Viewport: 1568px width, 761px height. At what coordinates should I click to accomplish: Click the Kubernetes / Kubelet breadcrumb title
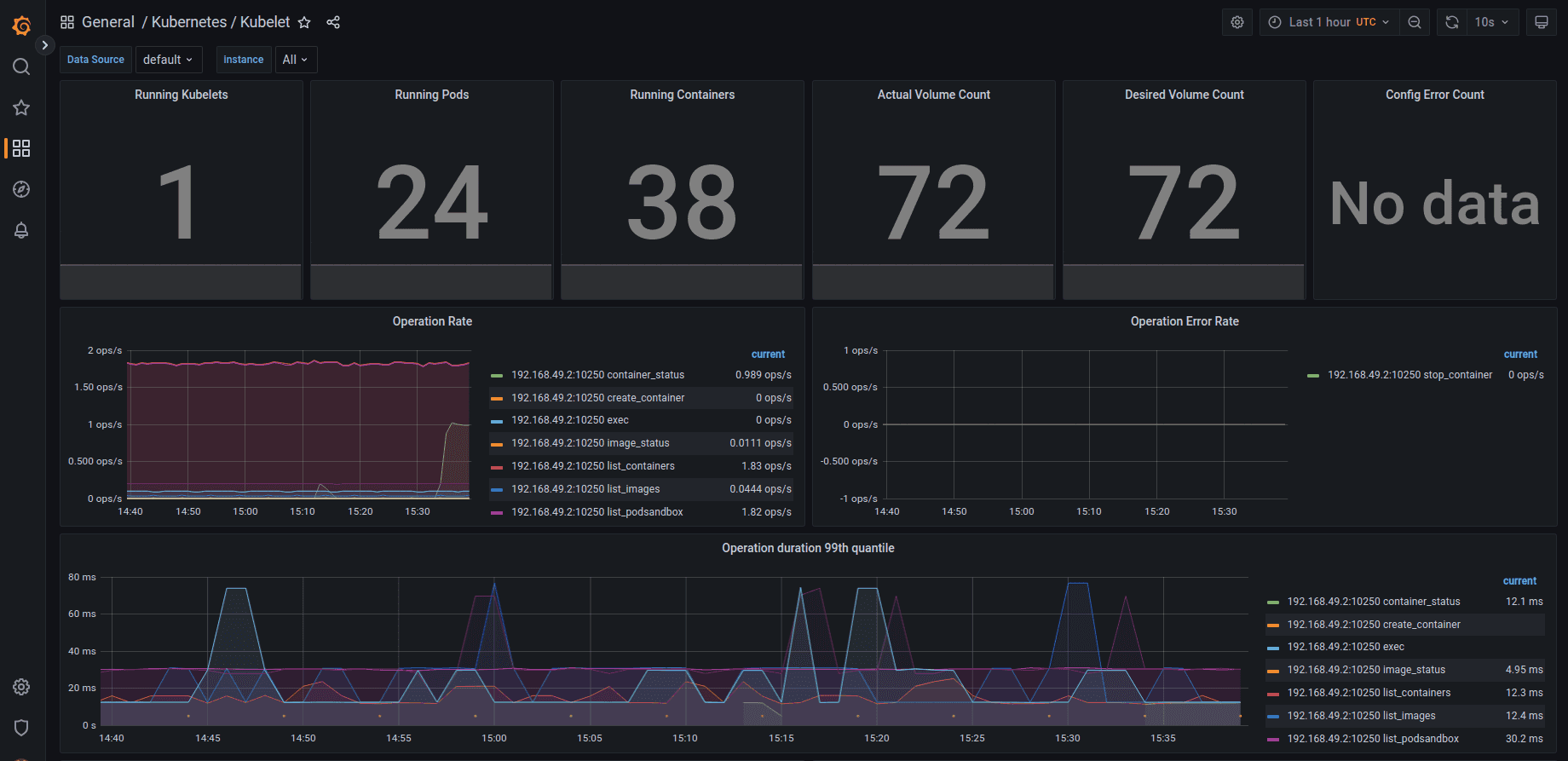click(x=221, y=22)
